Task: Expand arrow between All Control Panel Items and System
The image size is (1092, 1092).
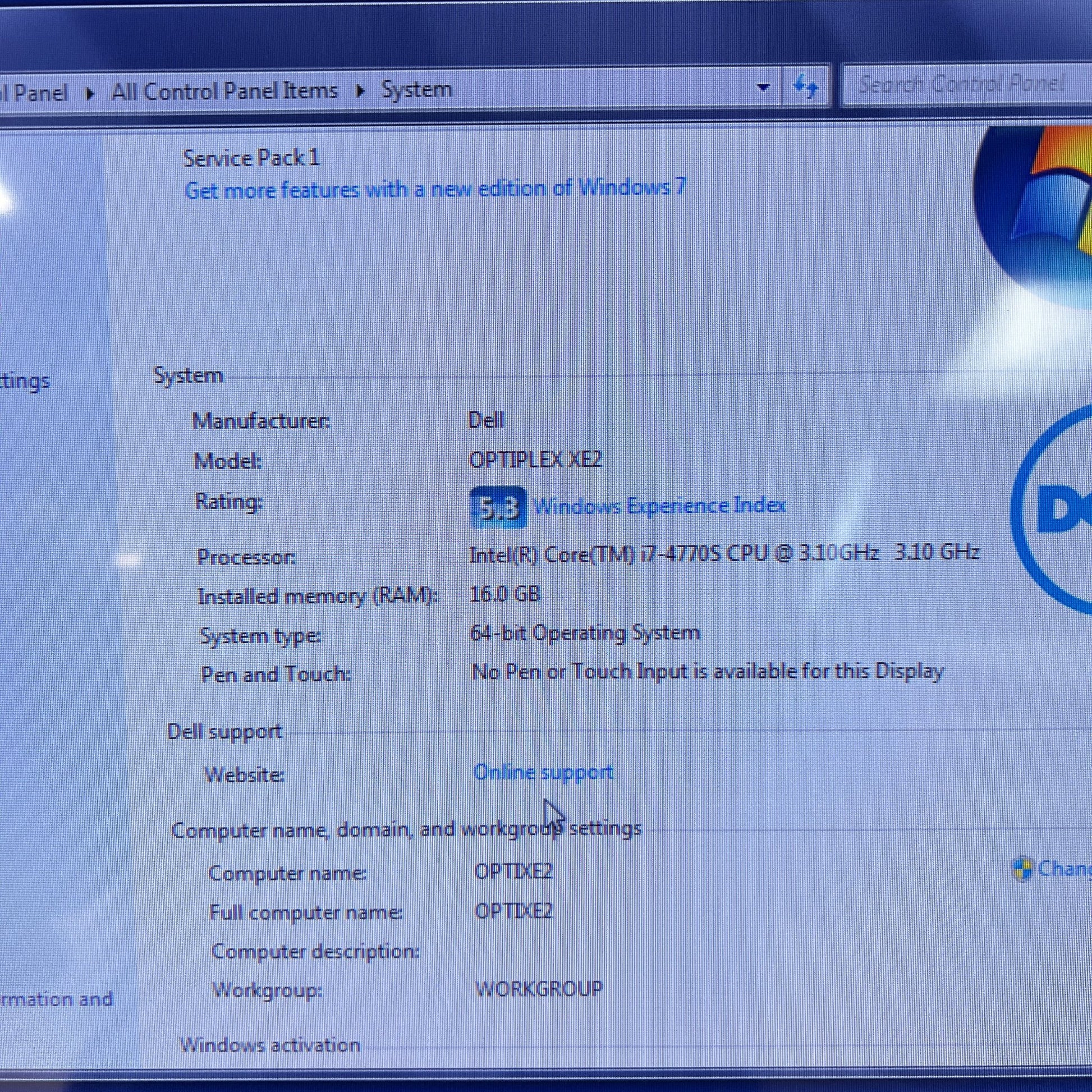Action: [360, 90]
